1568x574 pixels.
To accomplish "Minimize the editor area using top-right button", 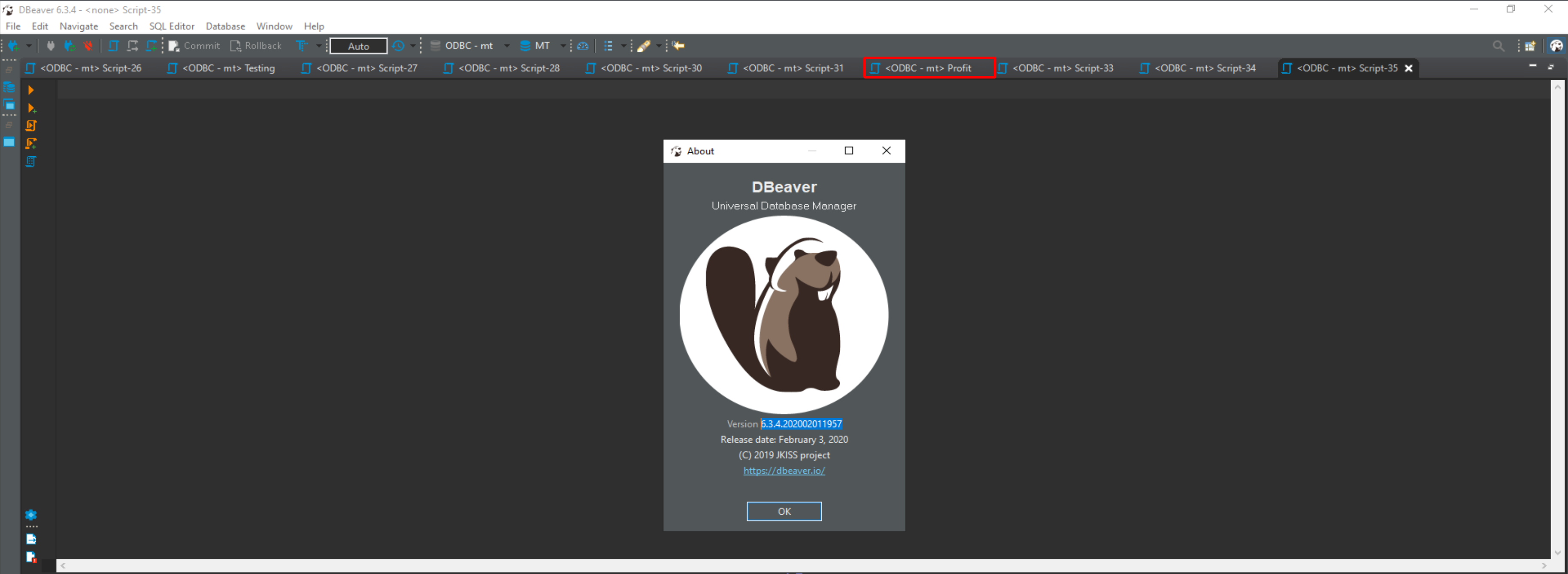I will click(x=1532, y=66).
